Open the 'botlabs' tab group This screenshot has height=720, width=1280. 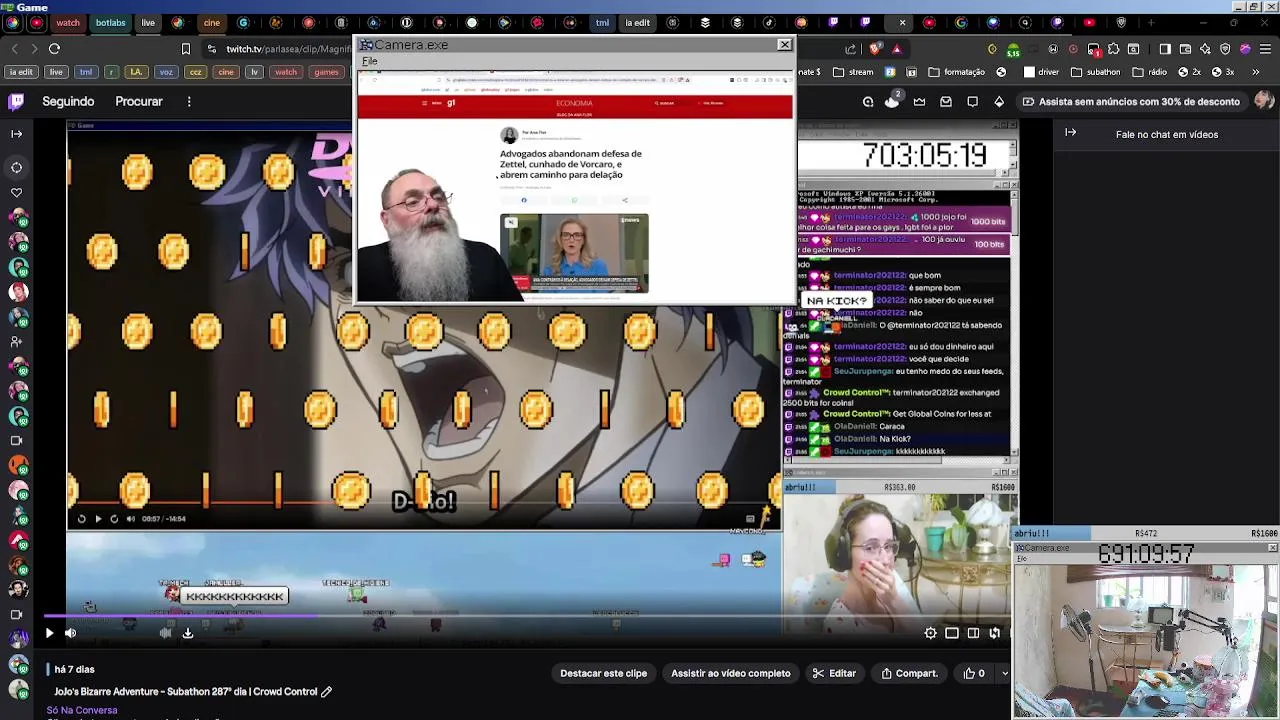111,22
